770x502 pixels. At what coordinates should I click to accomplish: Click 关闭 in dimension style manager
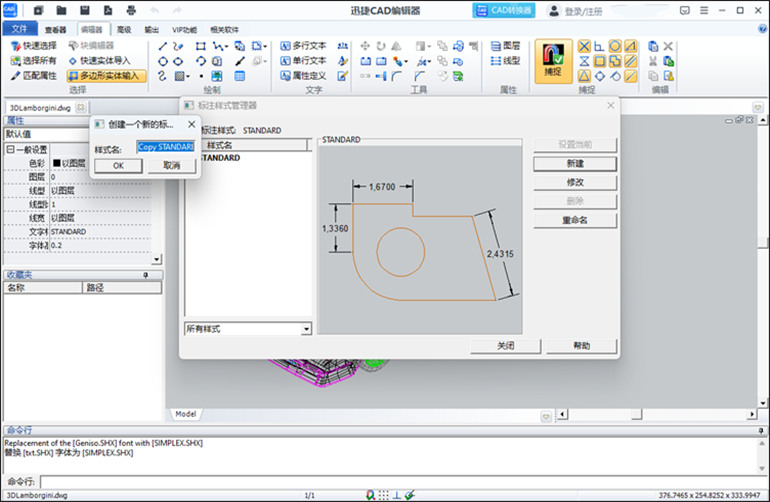tap(506, 346)
